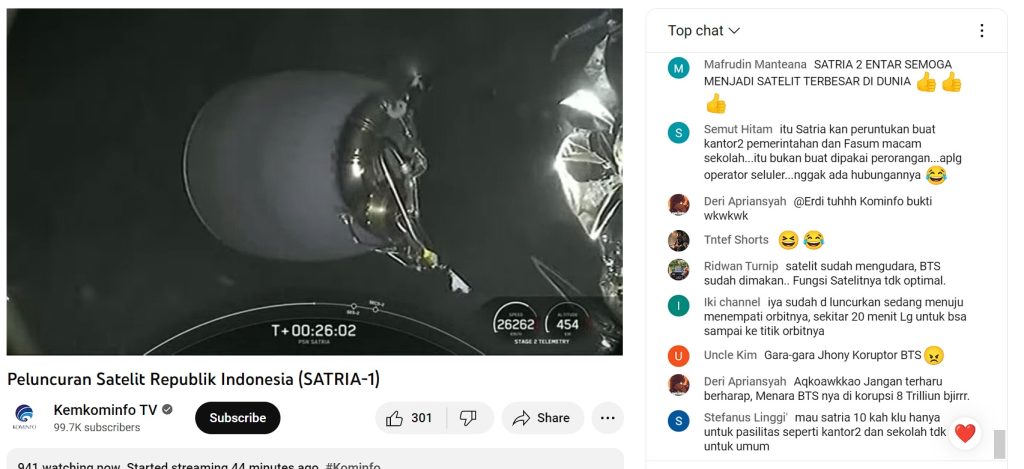1024x469 pixels.
Task: Open Tntef Shorts' chat avatar
Action: pos(679,240)
